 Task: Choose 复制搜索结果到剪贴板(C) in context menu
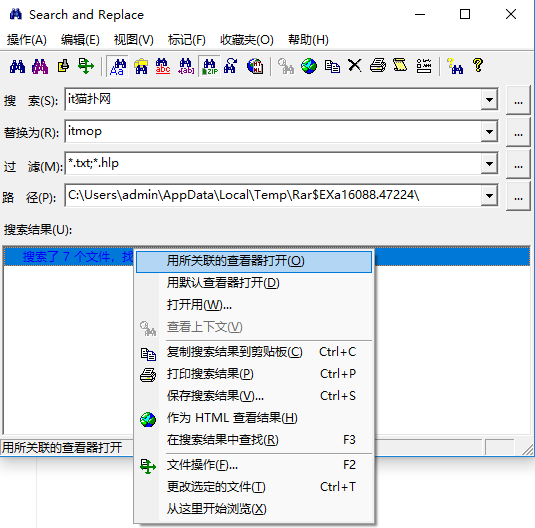point(254,352)
